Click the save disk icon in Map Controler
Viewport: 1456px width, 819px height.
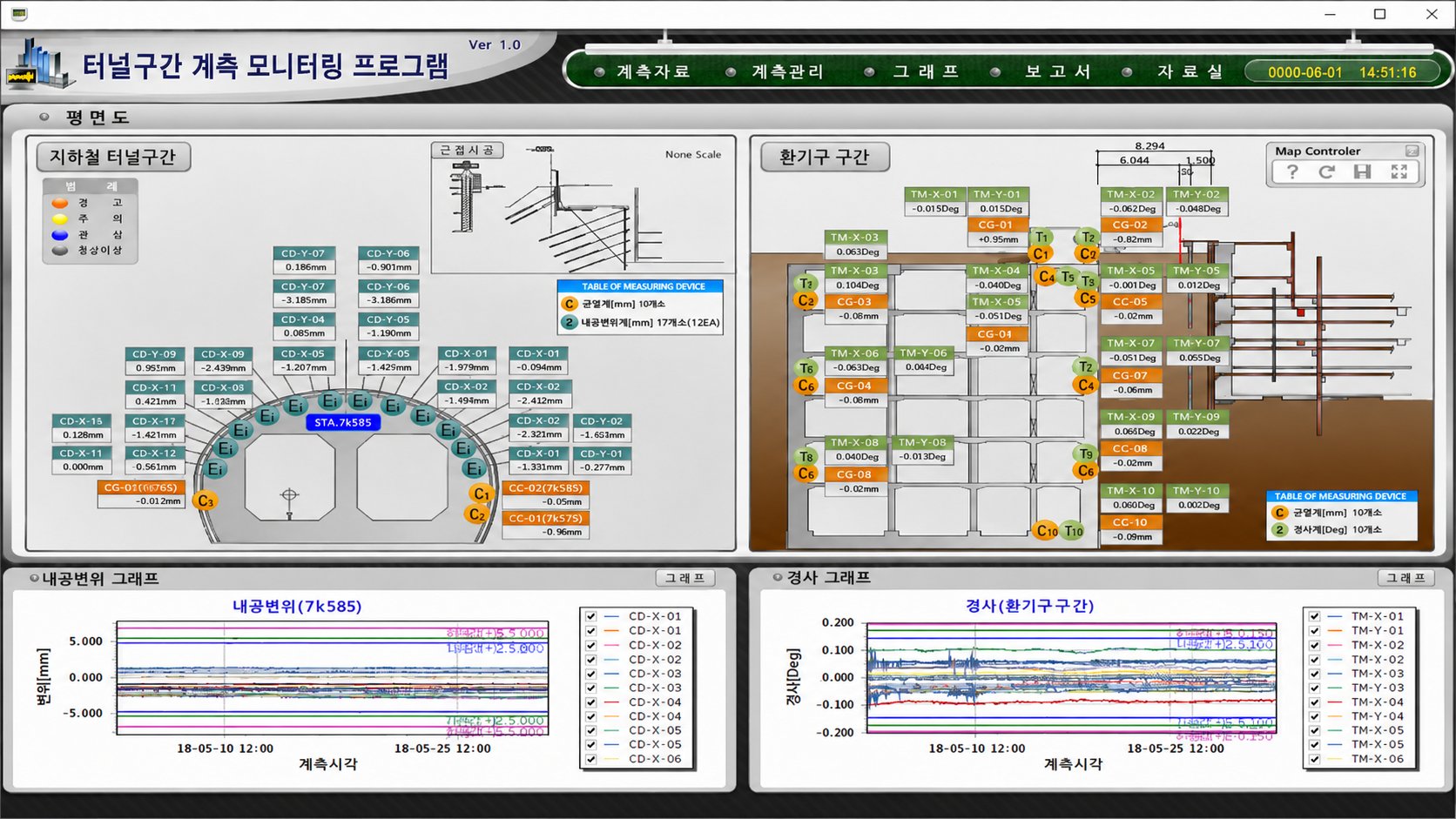click(x=1363, y=171)
